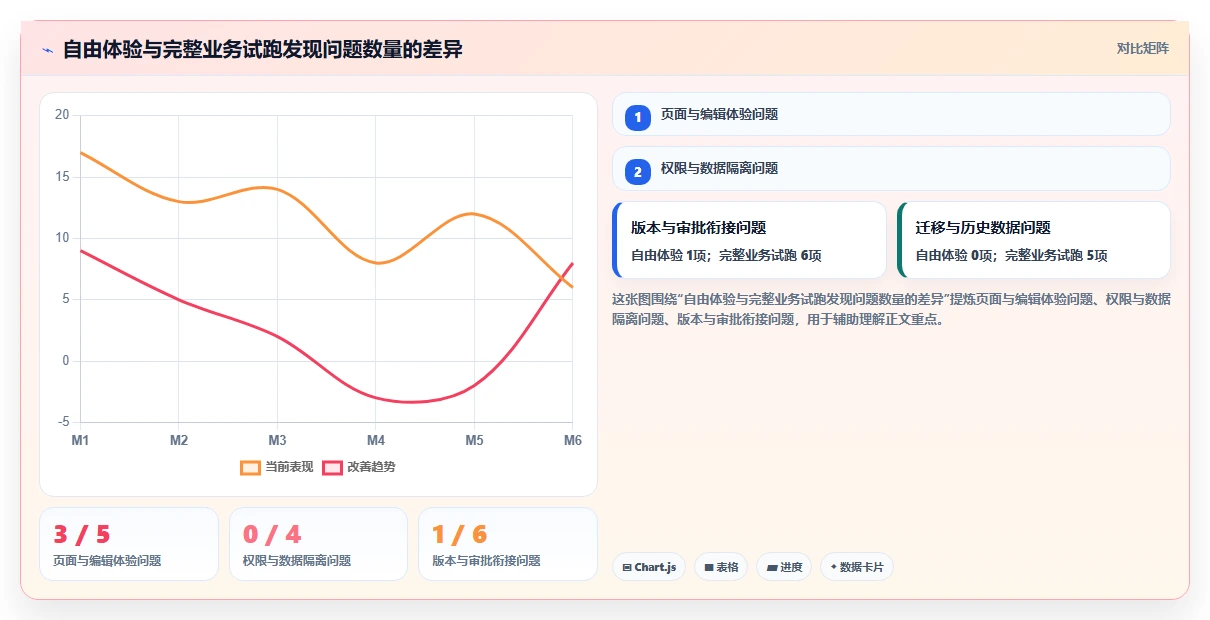
Task: Open the 迁移与历史数据问题 comparison card
Action: [x=1034, y=240]
